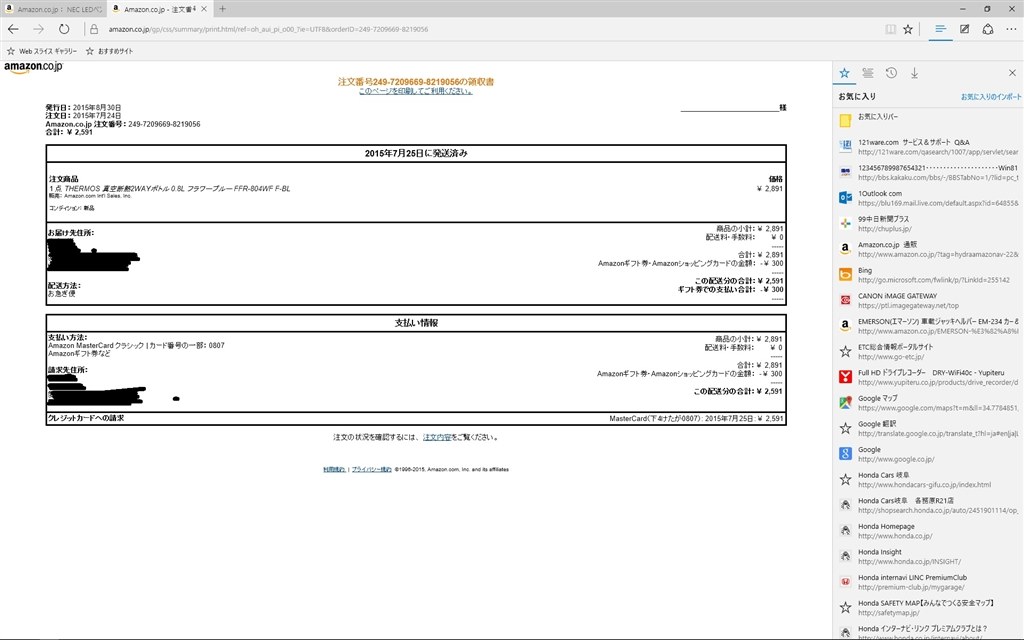Switch to Downloads arrow tab in hub
The height and width of the screenshot is (640, 1024).
(x=914, y=73)
